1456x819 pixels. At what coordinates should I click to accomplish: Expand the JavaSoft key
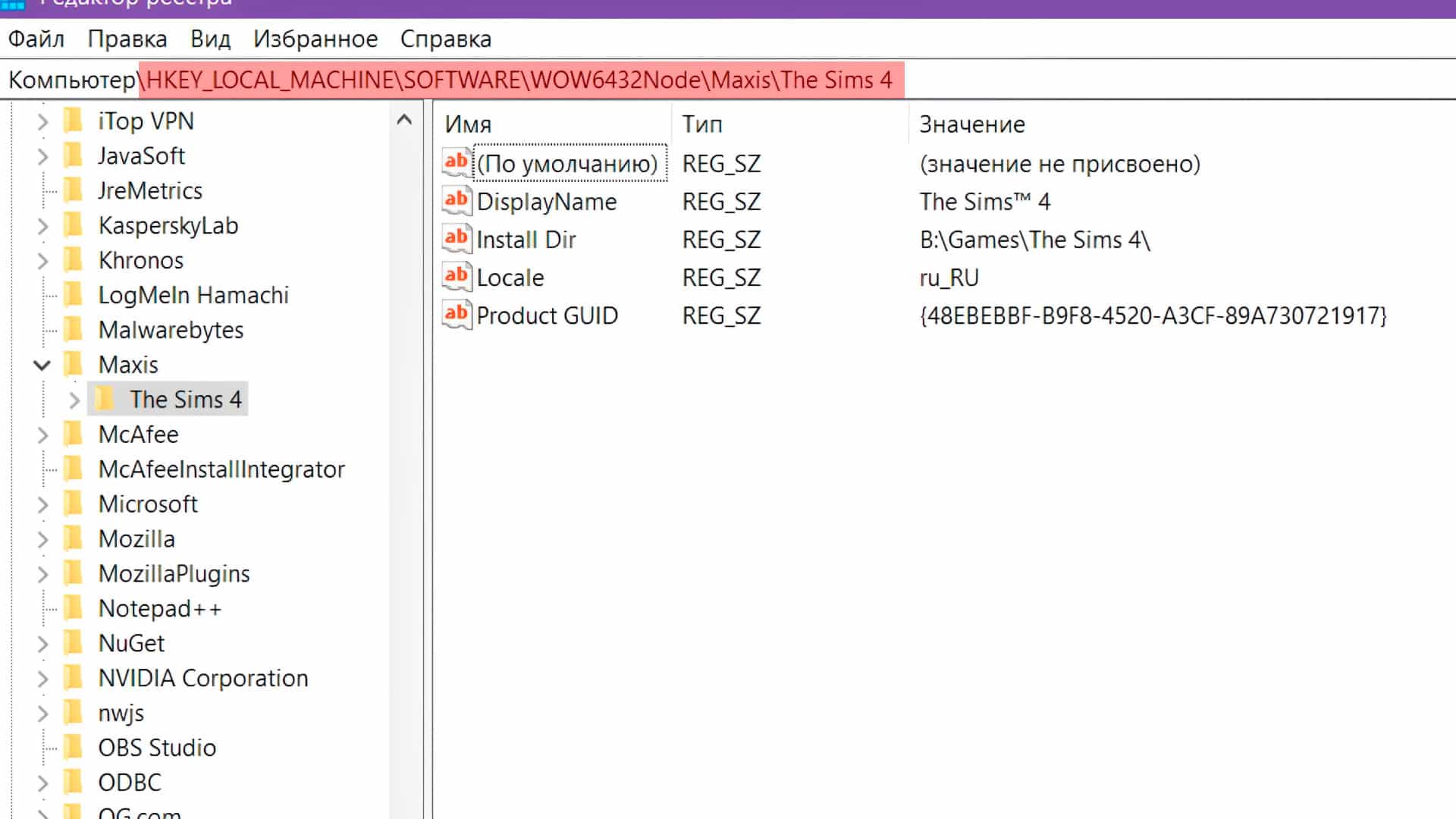42,156
